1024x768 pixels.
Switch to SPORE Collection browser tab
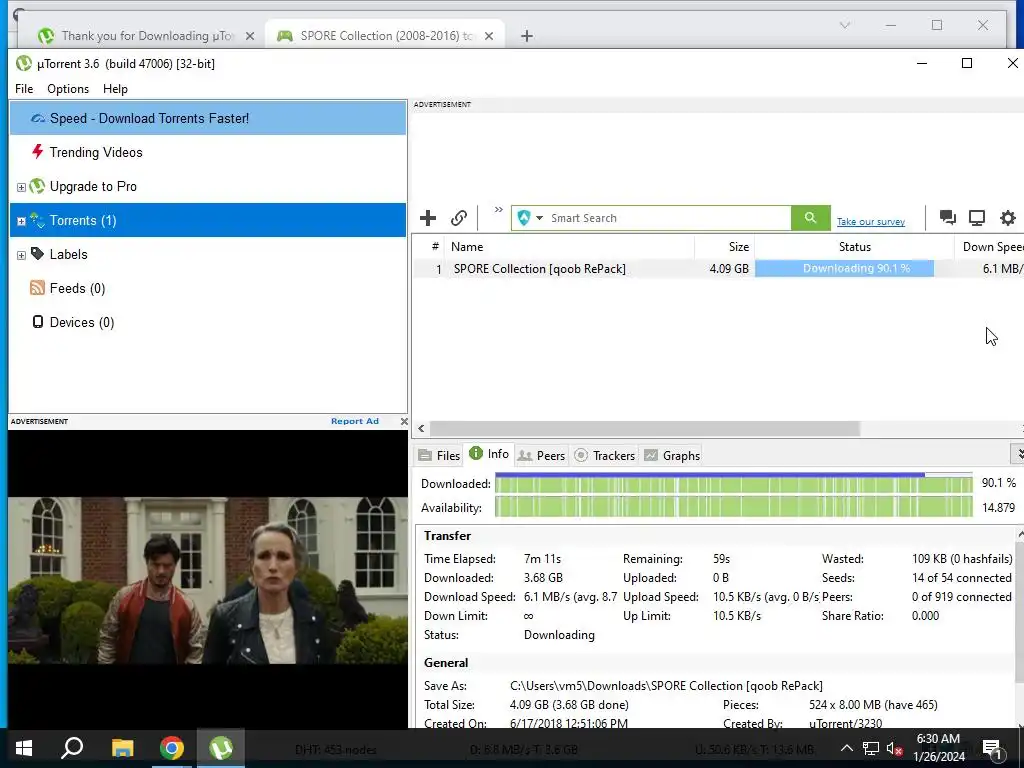coord(385,36)
